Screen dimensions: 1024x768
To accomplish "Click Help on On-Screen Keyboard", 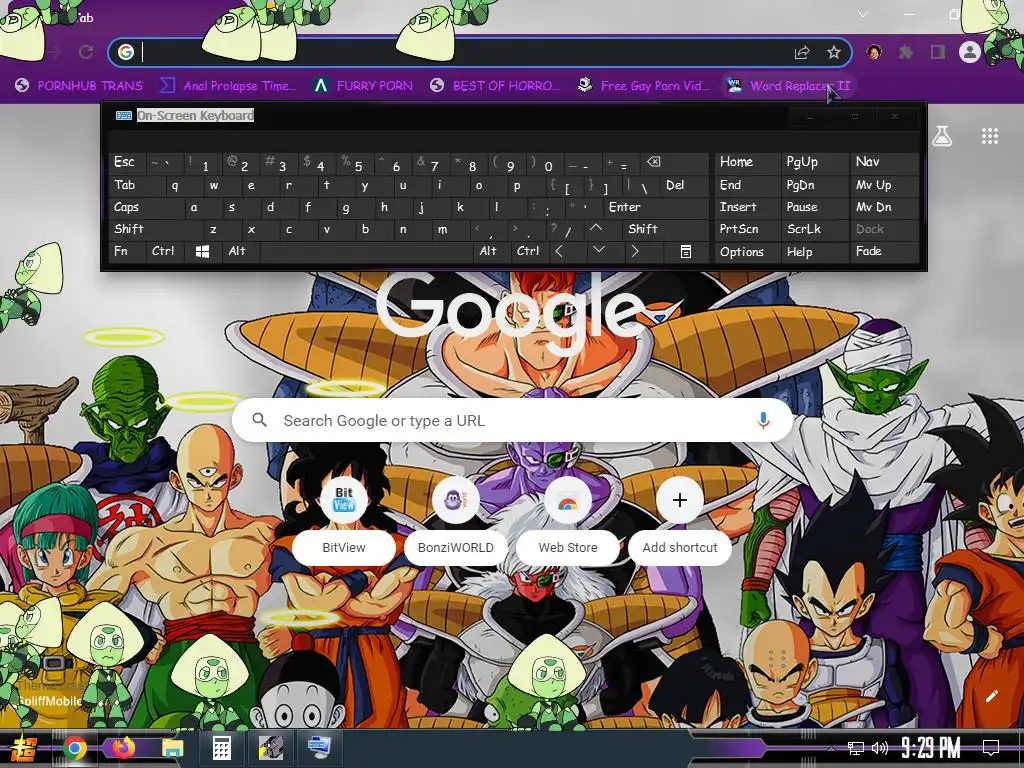I will click(814, 251).
